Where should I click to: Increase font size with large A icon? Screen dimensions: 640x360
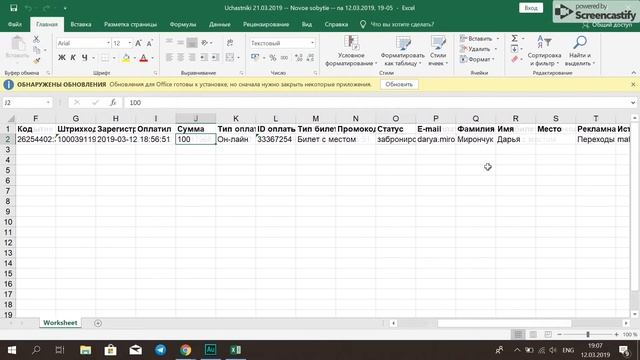[138, 43]
